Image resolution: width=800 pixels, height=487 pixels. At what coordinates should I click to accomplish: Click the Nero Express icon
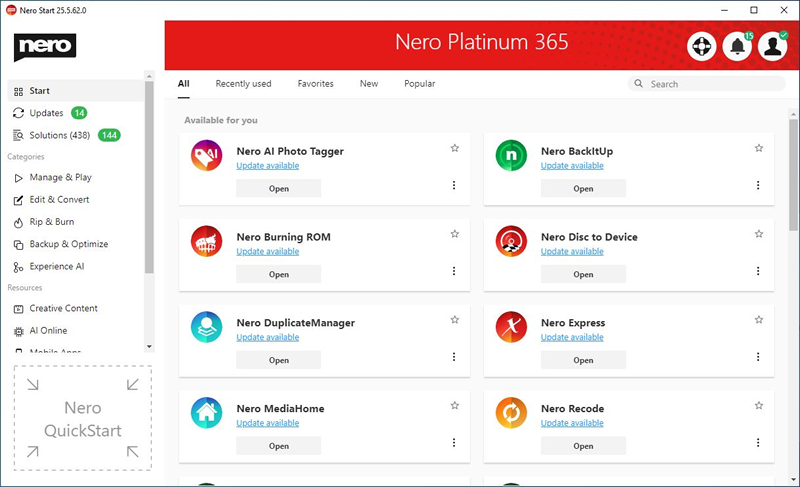coord(511,326)
